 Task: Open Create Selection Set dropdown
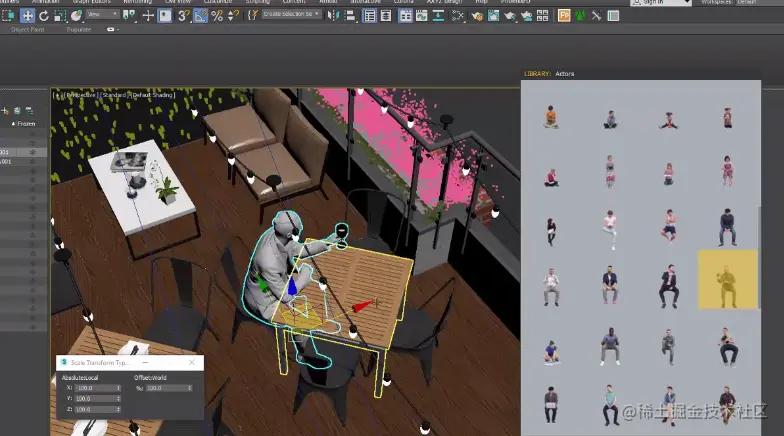click(291, 14)
